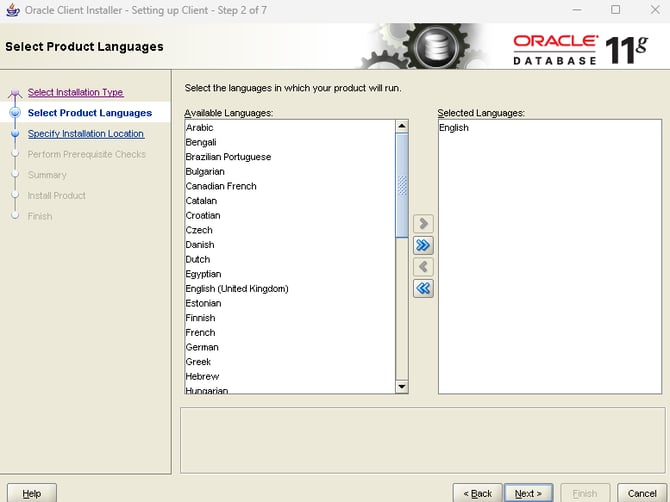This screenshot has width=670, height=502.
Task: Open the Select Installation Type step link
Action: (x=75, y=93)
